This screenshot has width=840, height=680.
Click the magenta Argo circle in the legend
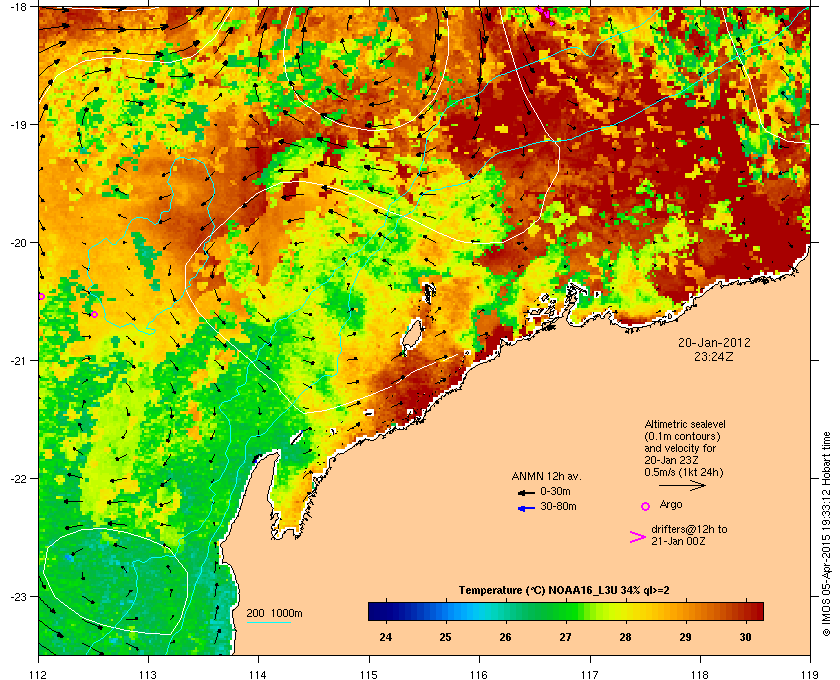pos(646,506)
